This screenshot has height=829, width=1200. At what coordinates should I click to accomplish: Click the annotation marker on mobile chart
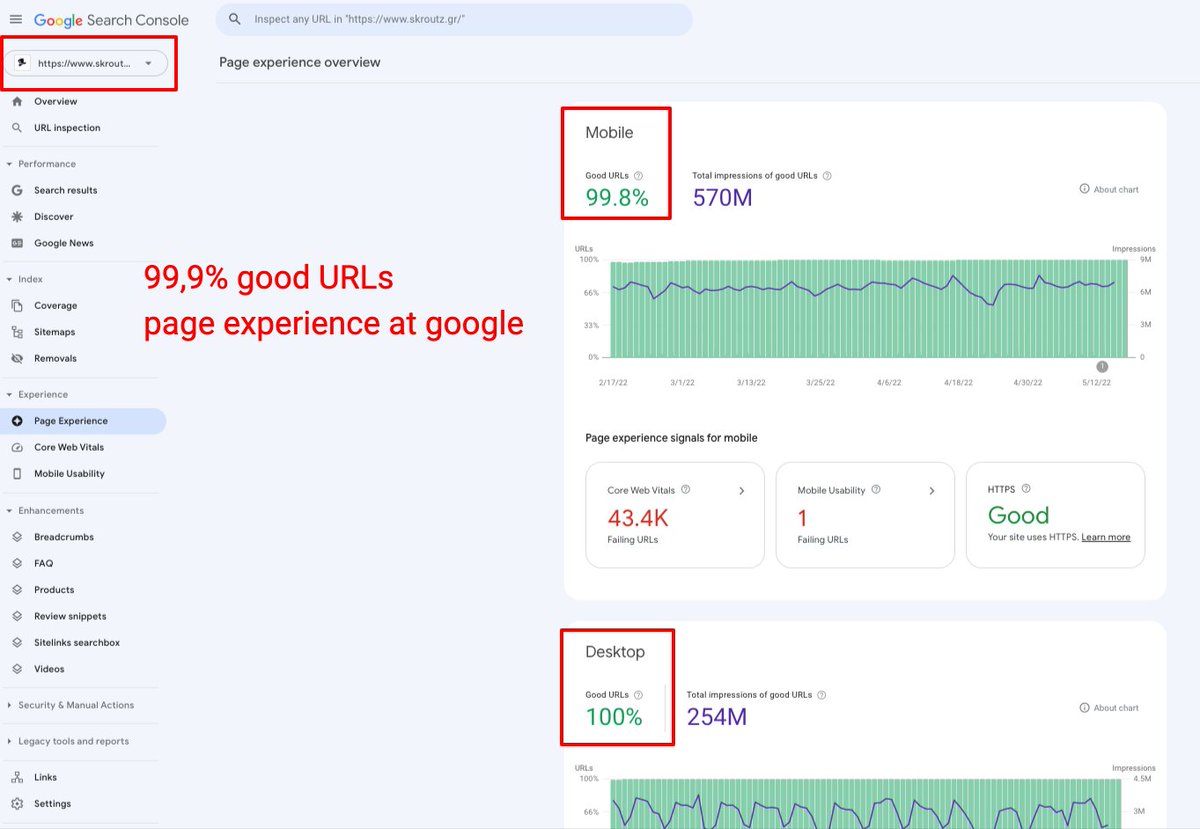pyautogui.click(x=1102, y=366)
